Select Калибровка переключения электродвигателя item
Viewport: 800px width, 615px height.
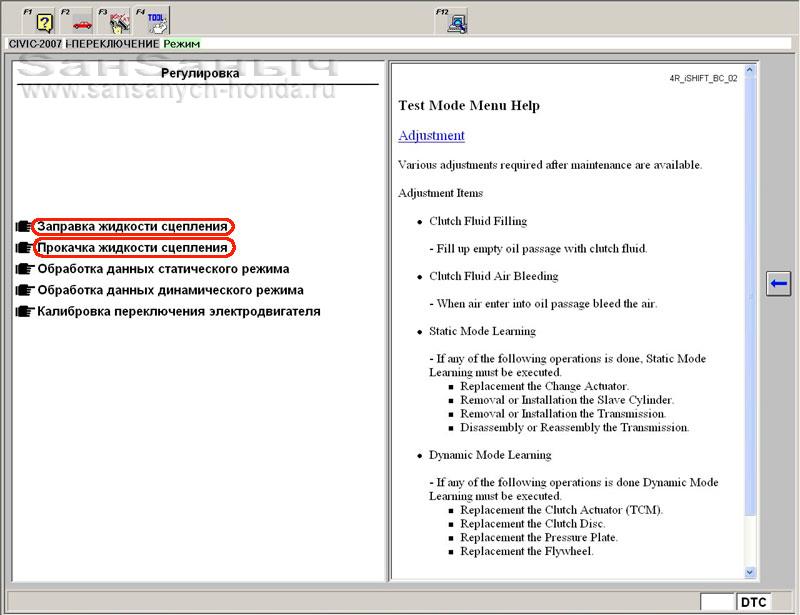[x=179, y=311]
